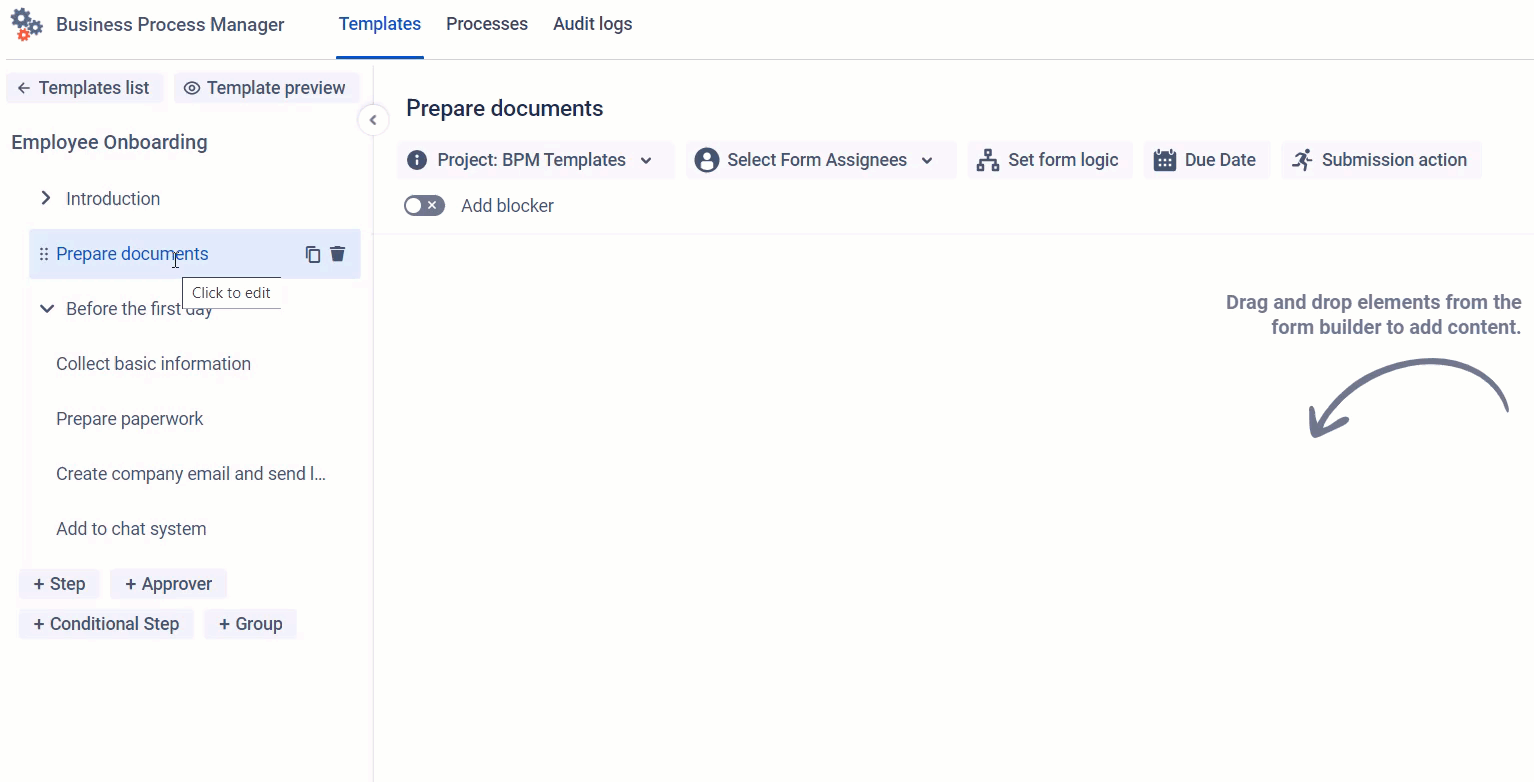Select the Collect basic information step
The width and height of the screenshot is (1534, 782).
coord(153,364)
